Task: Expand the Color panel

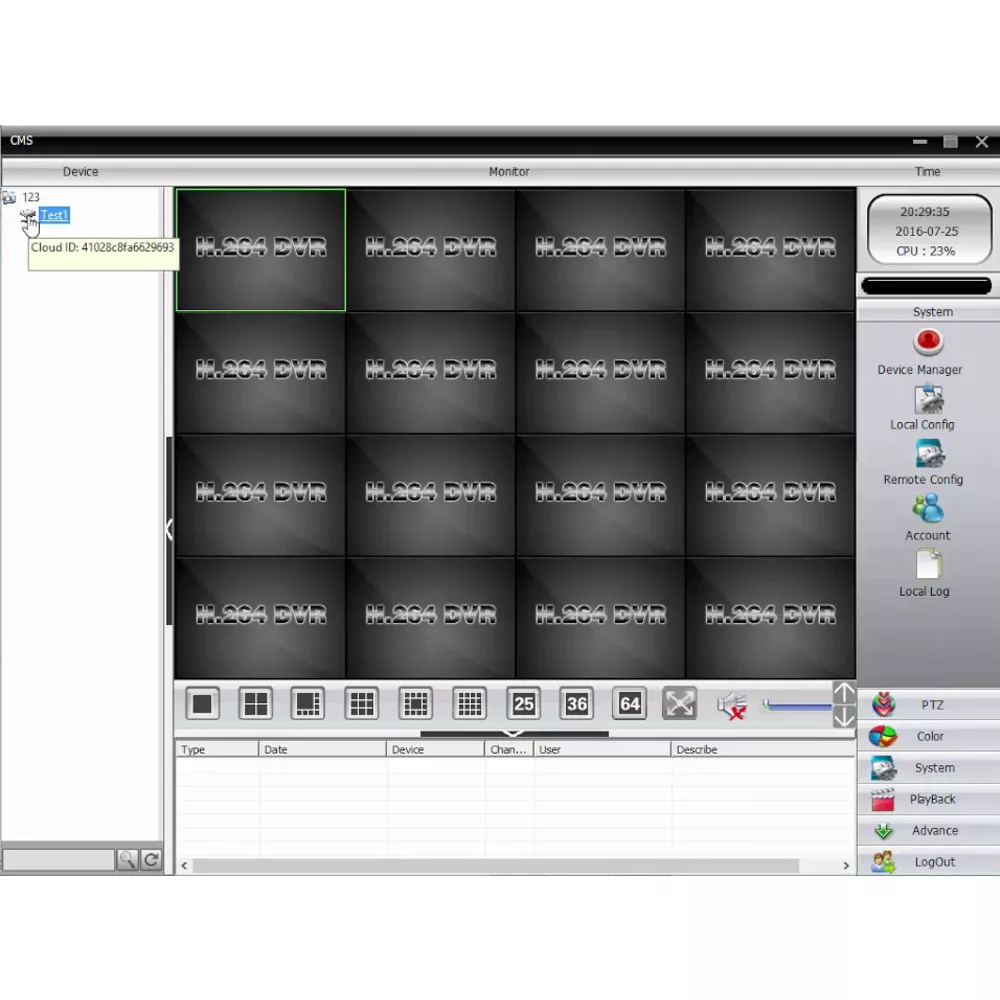Action: (x=928, y=736)
